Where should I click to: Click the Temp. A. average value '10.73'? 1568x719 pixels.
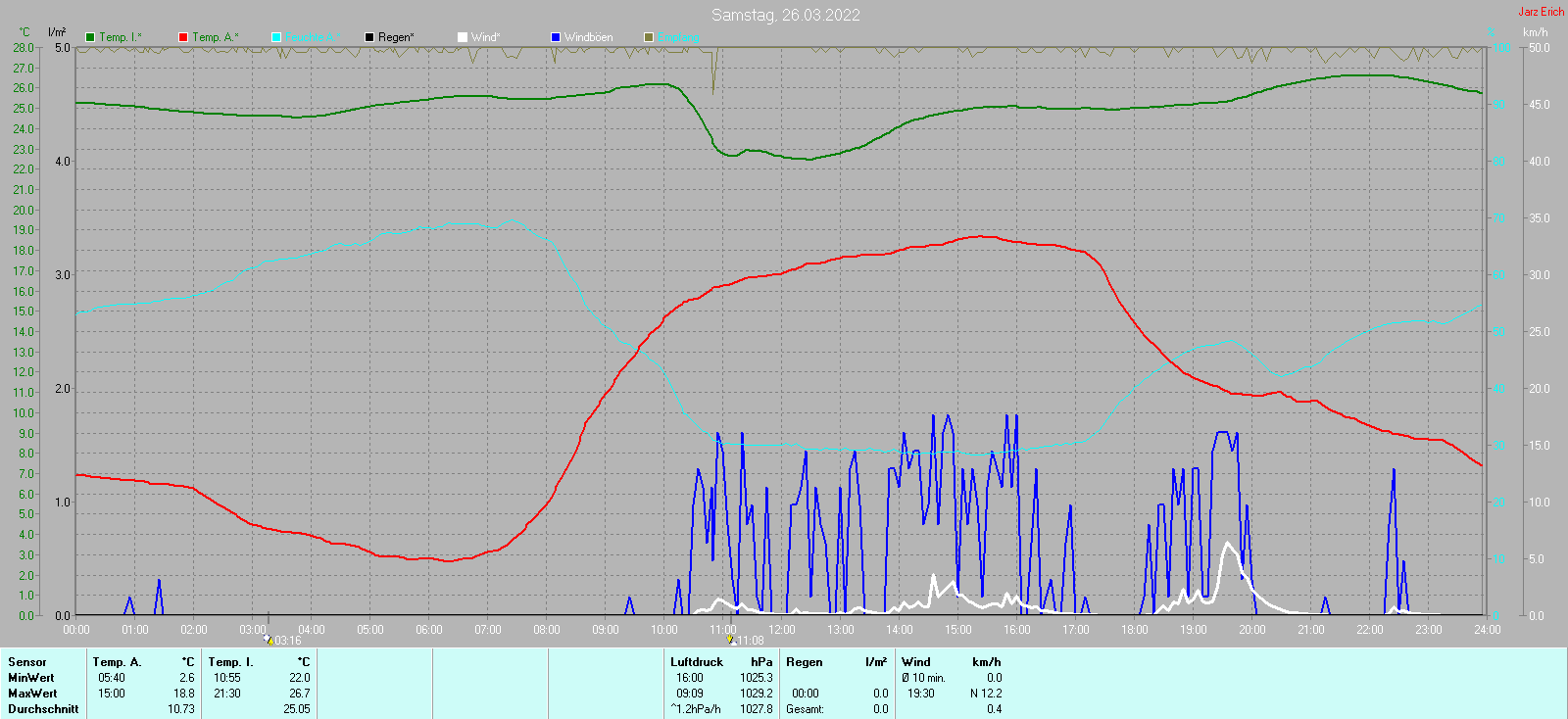coord(181,709)
